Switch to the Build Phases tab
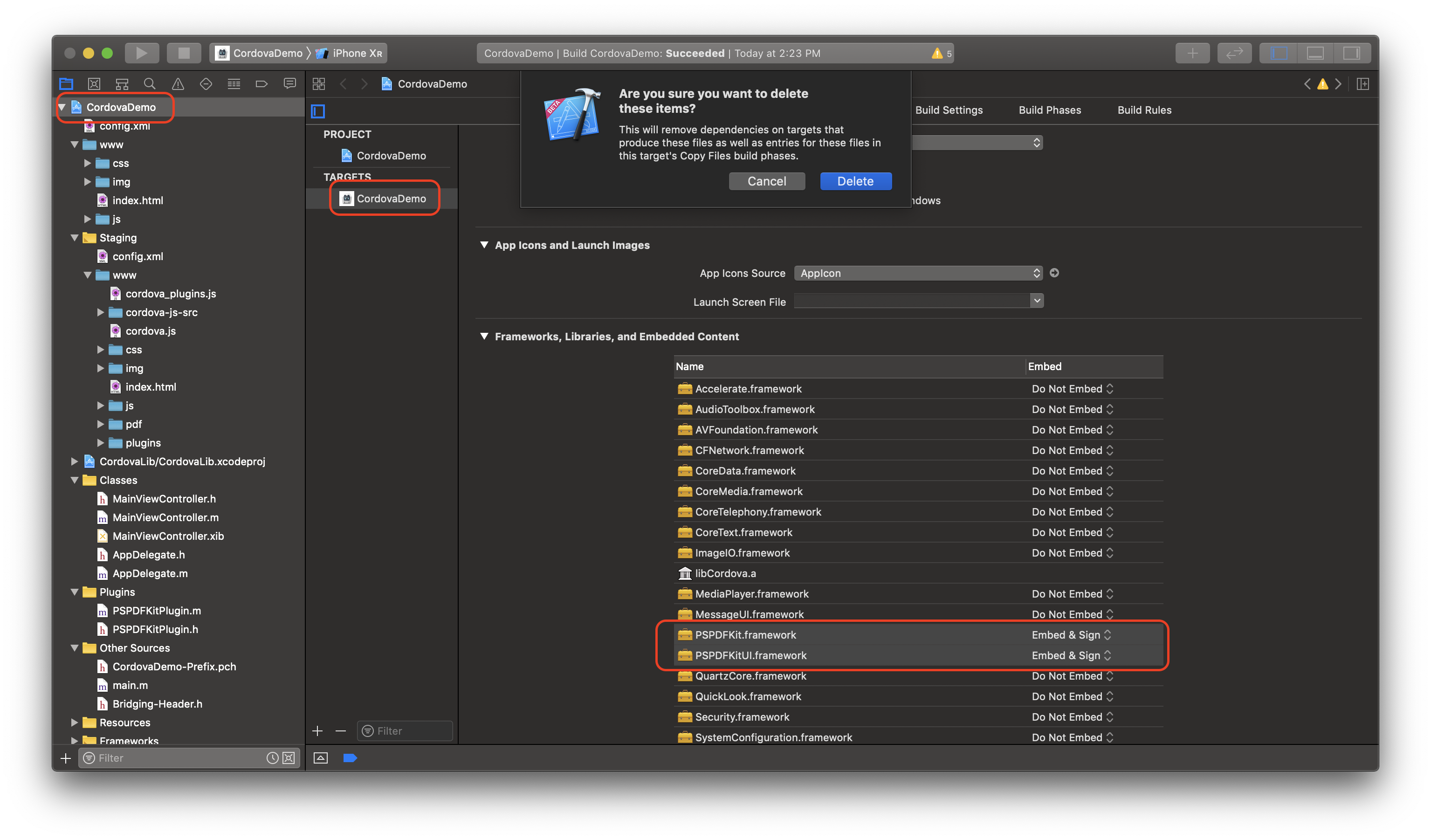 click(1049, 110)
